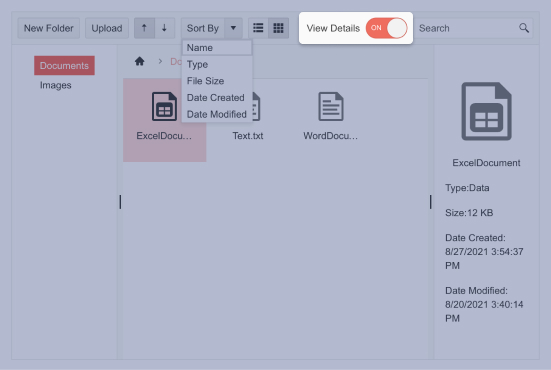Click the Date Modified value 8/20/2021

pyautogui.click(x=484, y=311)
